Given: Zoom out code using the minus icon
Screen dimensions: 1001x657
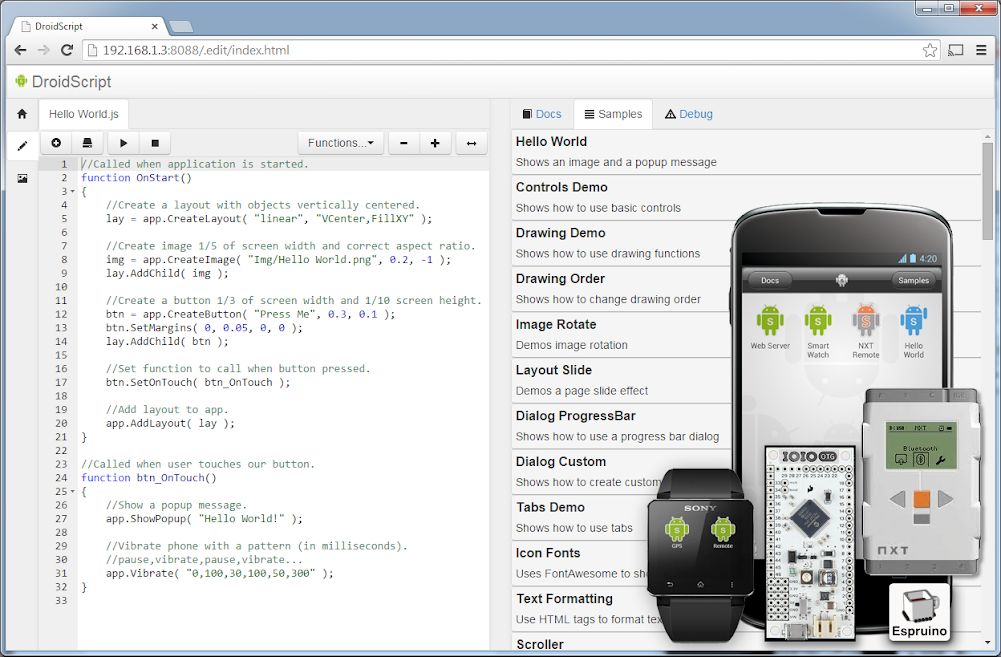Looking at the screenshot, I should coord(403,142).
